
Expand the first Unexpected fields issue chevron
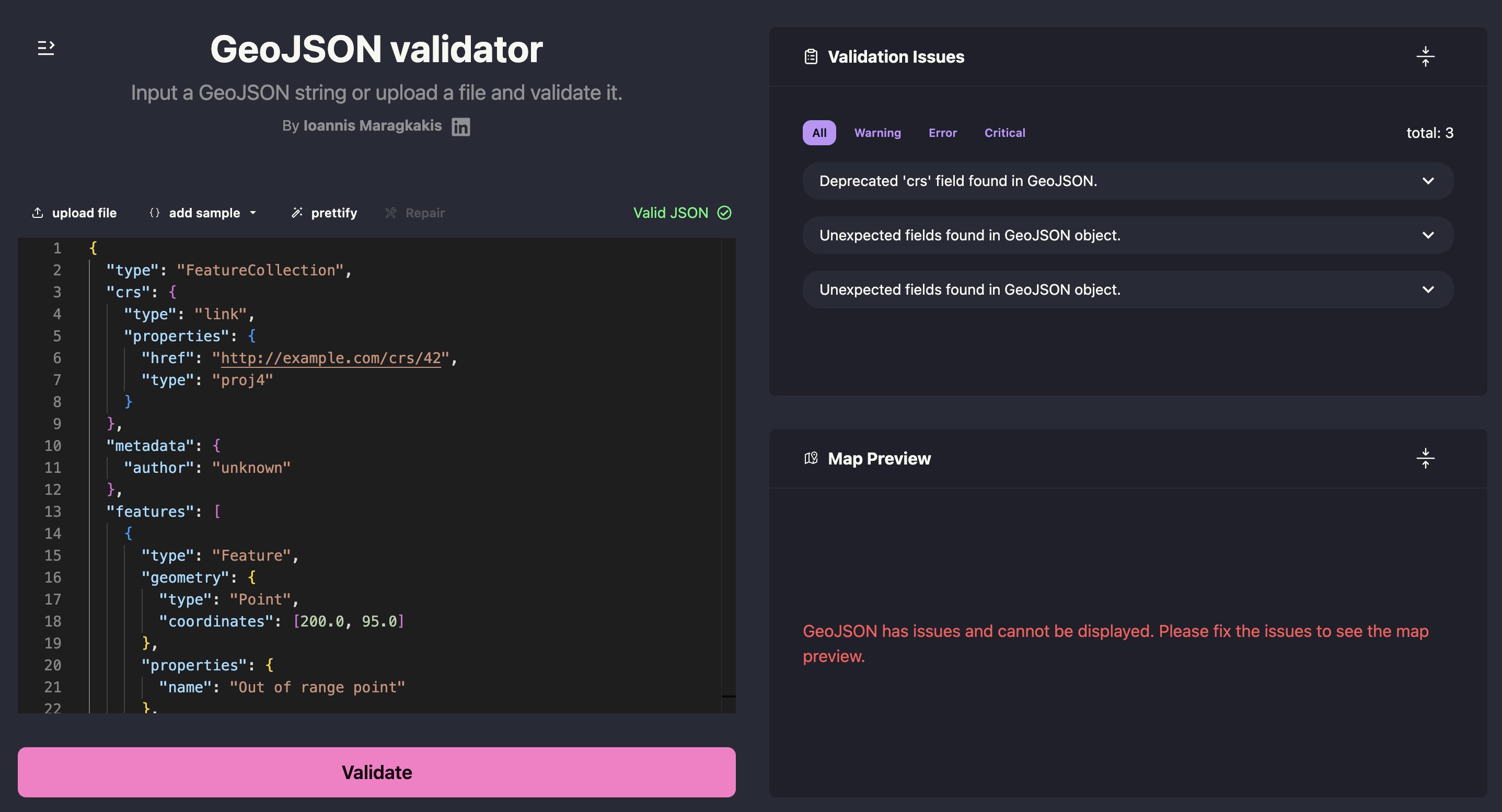pos(1428,236)
